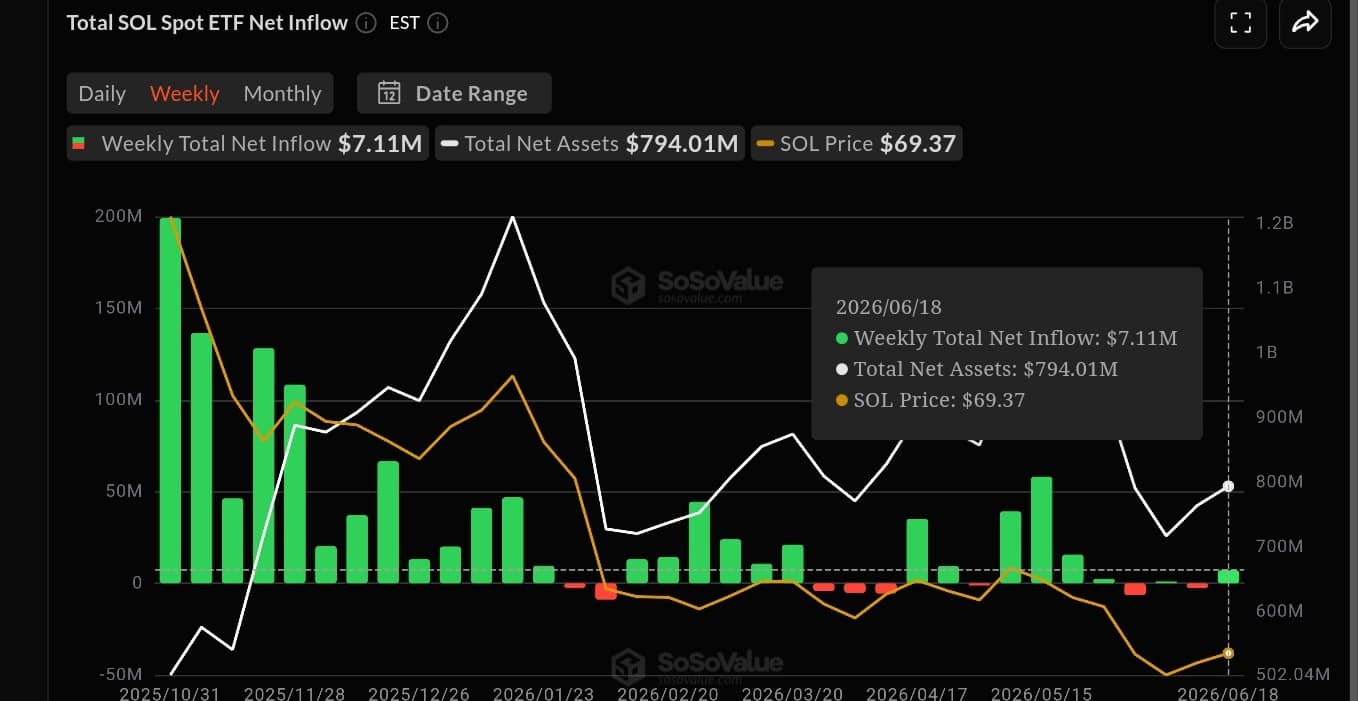Click info icon beside Total SOL Spot ETF Net Inflow
1358x701 pixels.
pyautogui.click(x=367, y=23)
